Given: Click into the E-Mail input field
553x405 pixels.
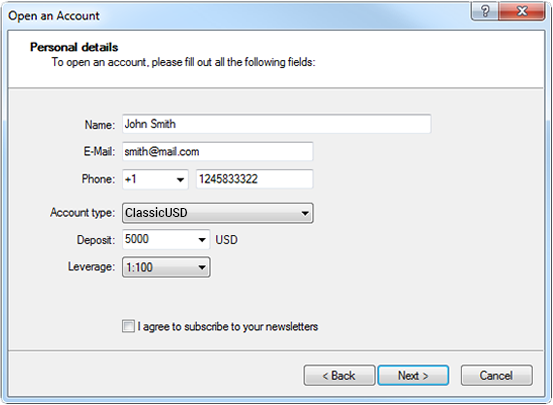Looking at the screenshot, I should click(218, 152).
